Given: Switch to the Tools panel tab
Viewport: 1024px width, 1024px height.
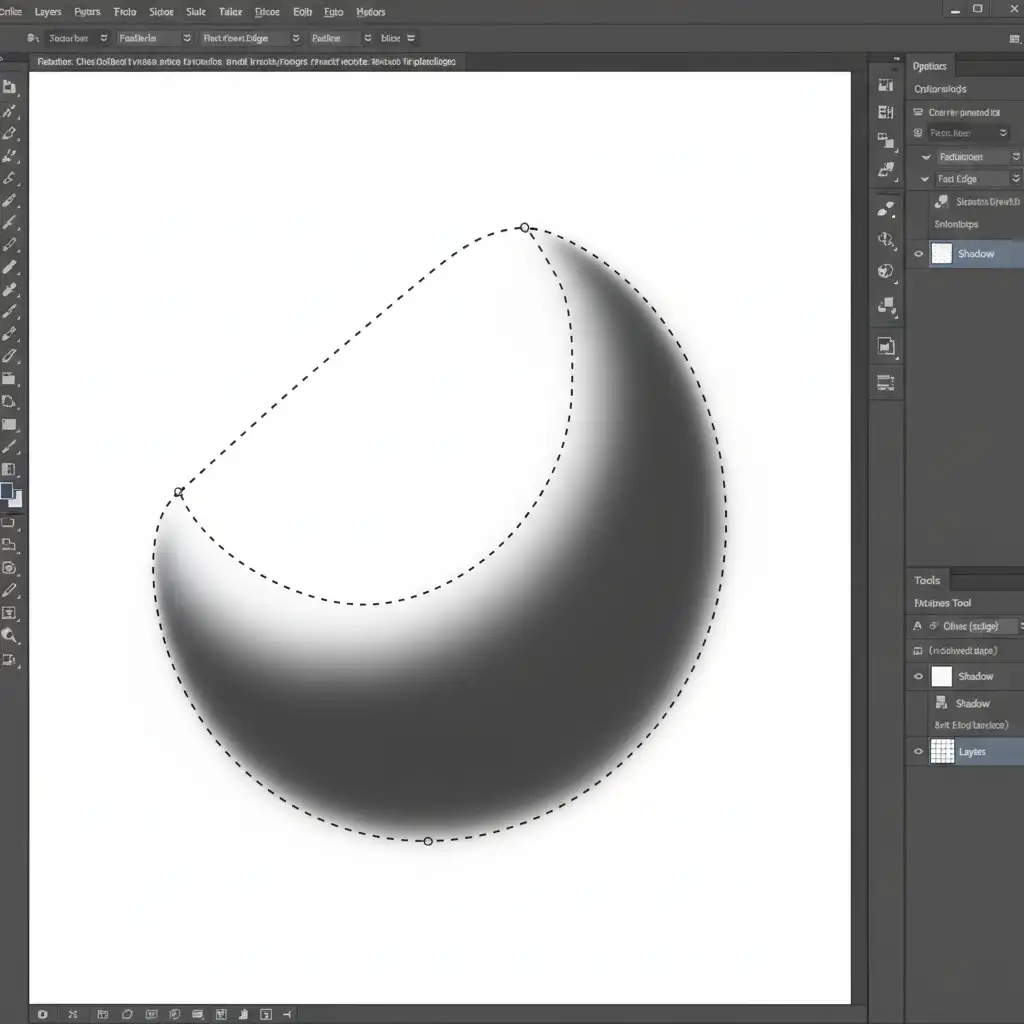Looking at the screenshot, I should coord(927,580).
